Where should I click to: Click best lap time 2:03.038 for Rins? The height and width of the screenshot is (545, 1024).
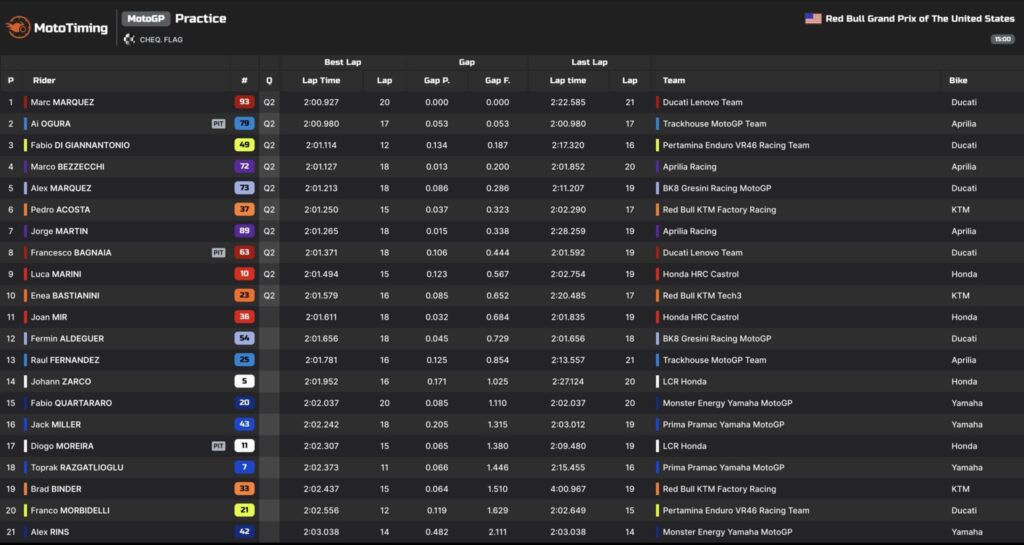321,532
